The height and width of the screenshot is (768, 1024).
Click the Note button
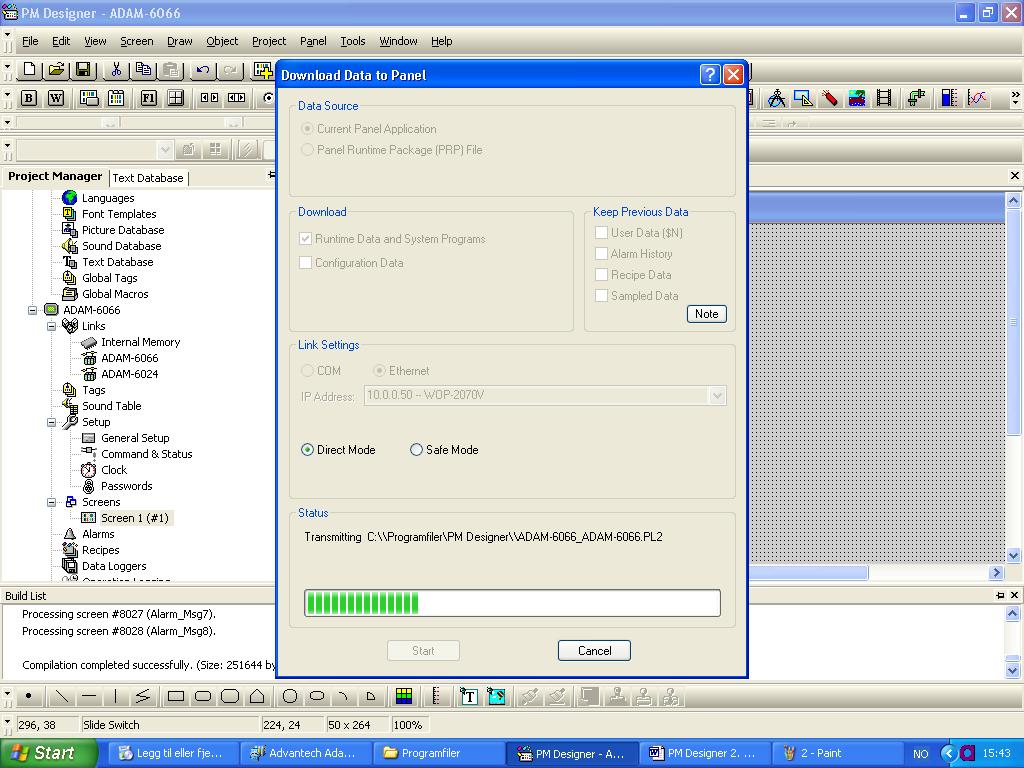707,314
